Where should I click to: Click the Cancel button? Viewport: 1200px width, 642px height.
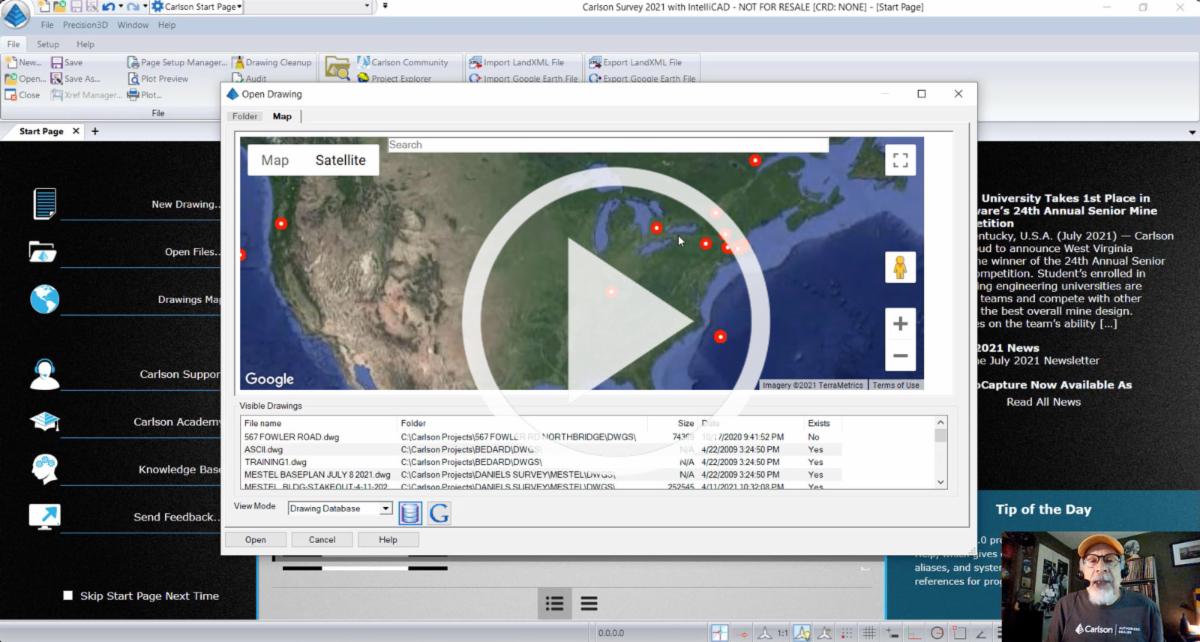point(322,540)
